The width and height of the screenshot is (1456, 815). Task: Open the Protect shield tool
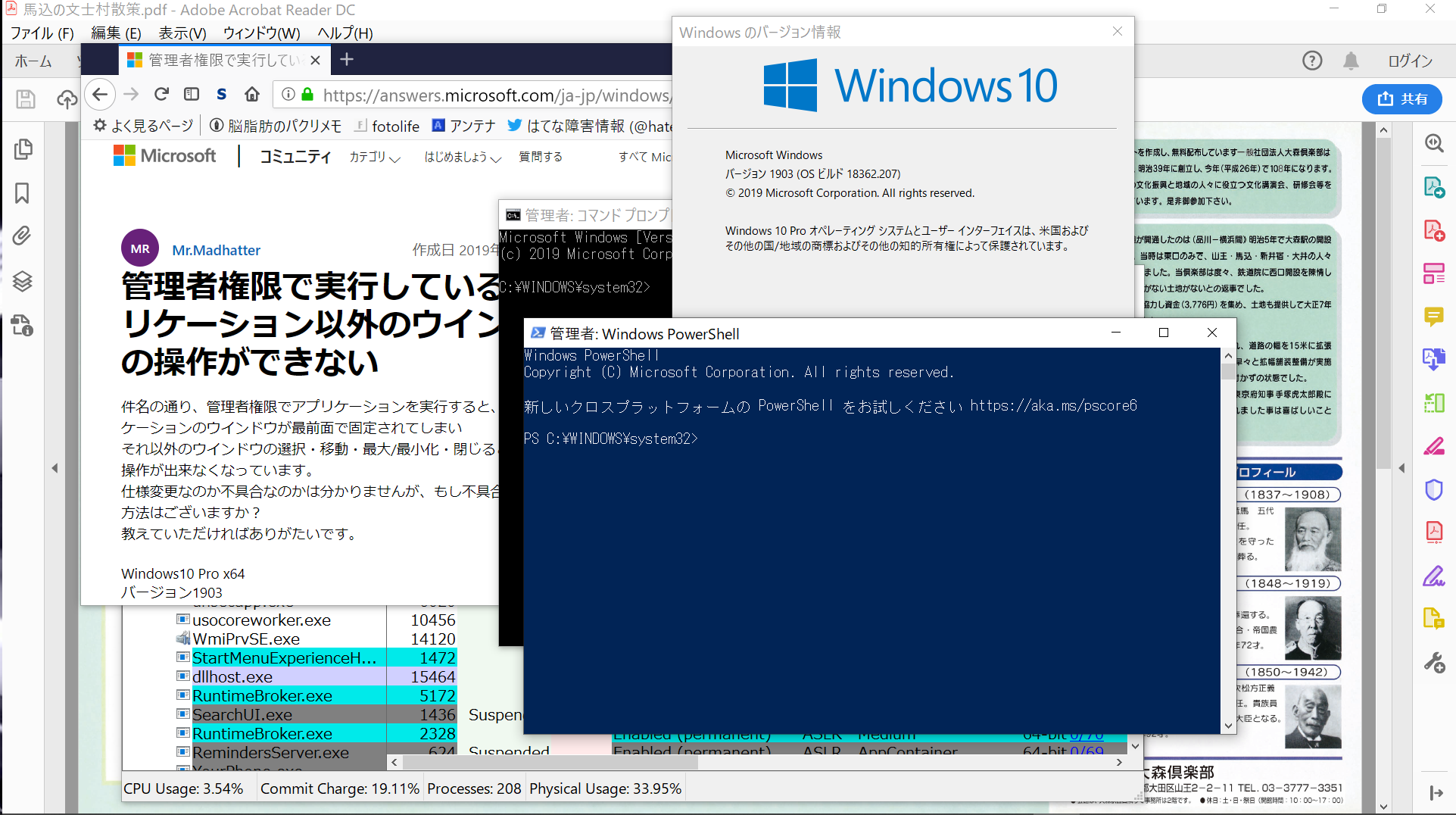point(1434,489)
